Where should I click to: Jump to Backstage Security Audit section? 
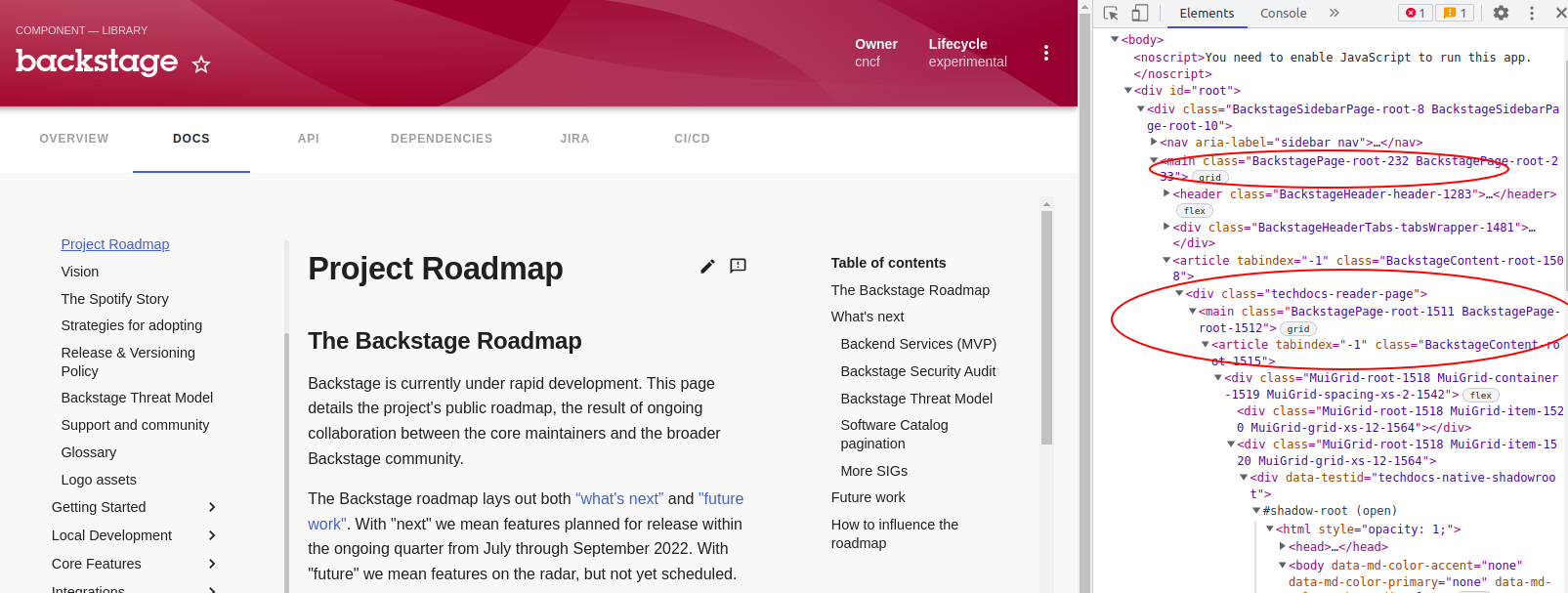[918, 371]
